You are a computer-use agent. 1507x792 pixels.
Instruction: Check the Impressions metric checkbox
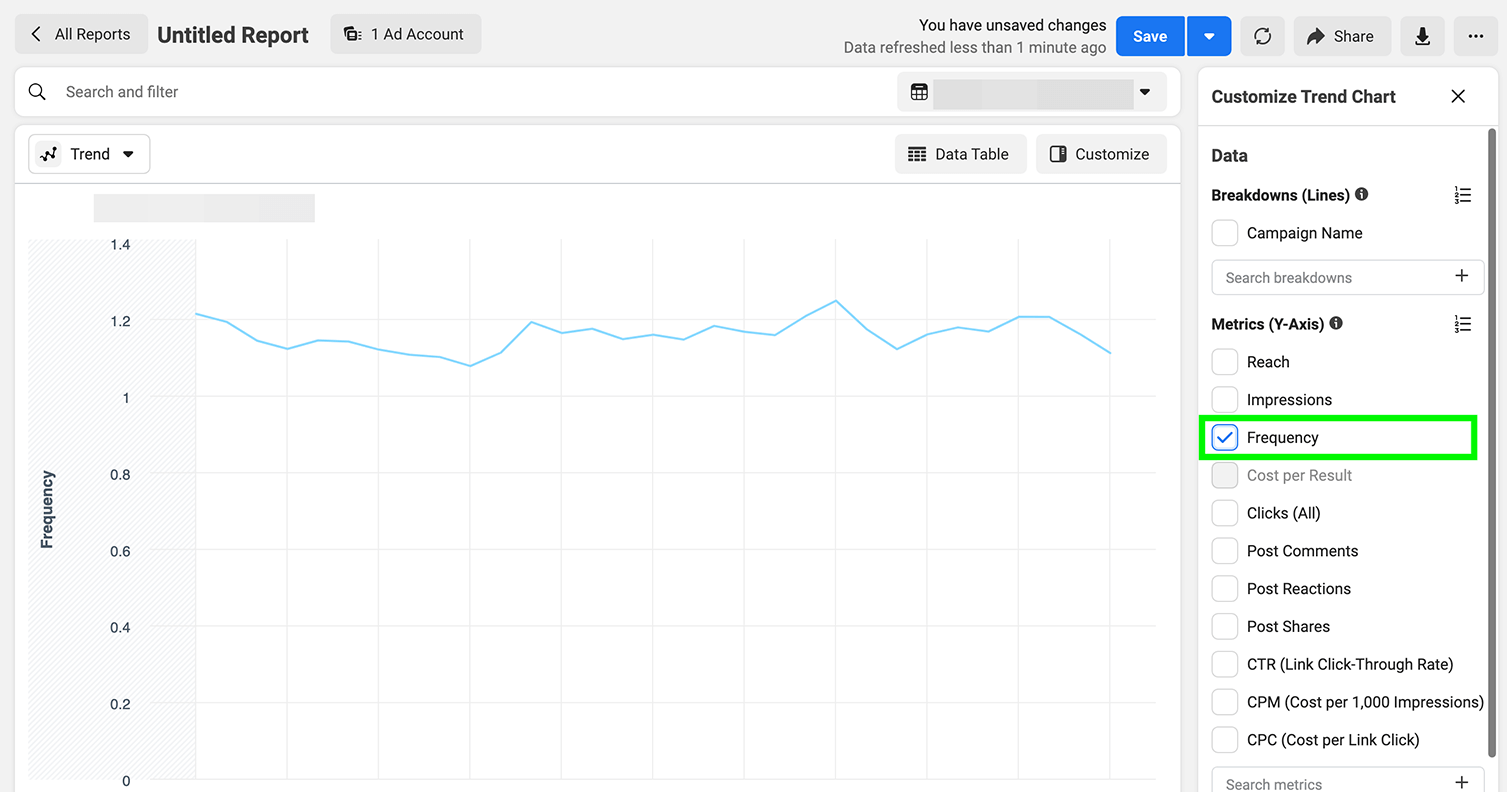(x=1225, y=400)
